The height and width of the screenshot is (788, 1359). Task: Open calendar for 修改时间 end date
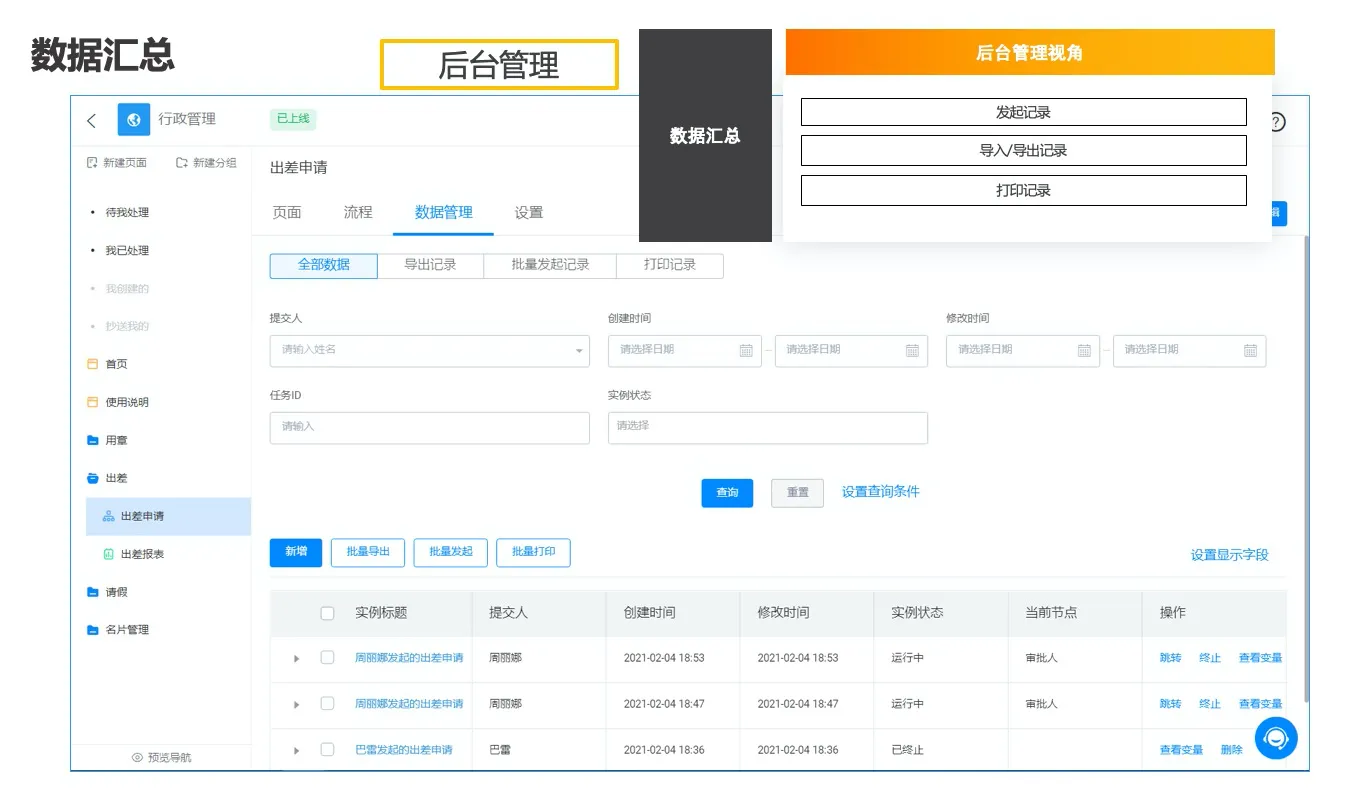pyautogui.click(x=1250, y=350)
